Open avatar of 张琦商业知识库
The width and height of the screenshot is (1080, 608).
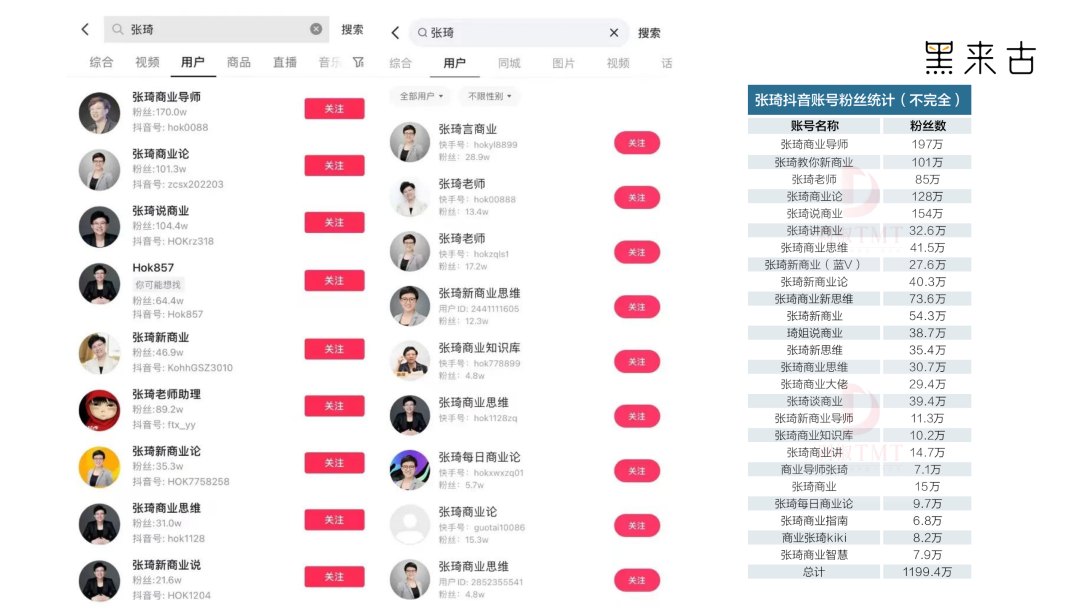point(410,361)
